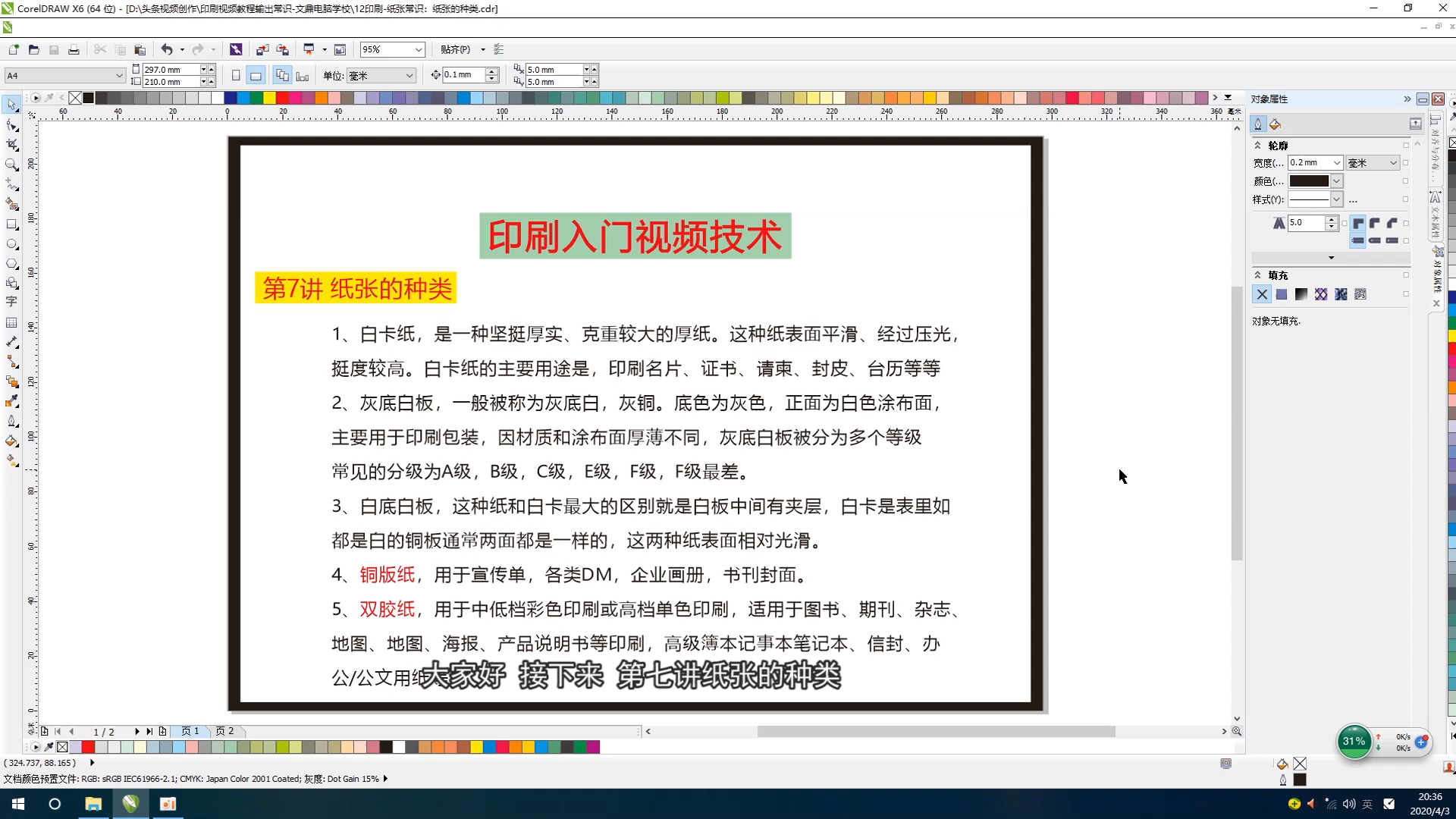The image size is (1456, 819).
Task: Open the Options icon beside Snap To
Action: 499,49
